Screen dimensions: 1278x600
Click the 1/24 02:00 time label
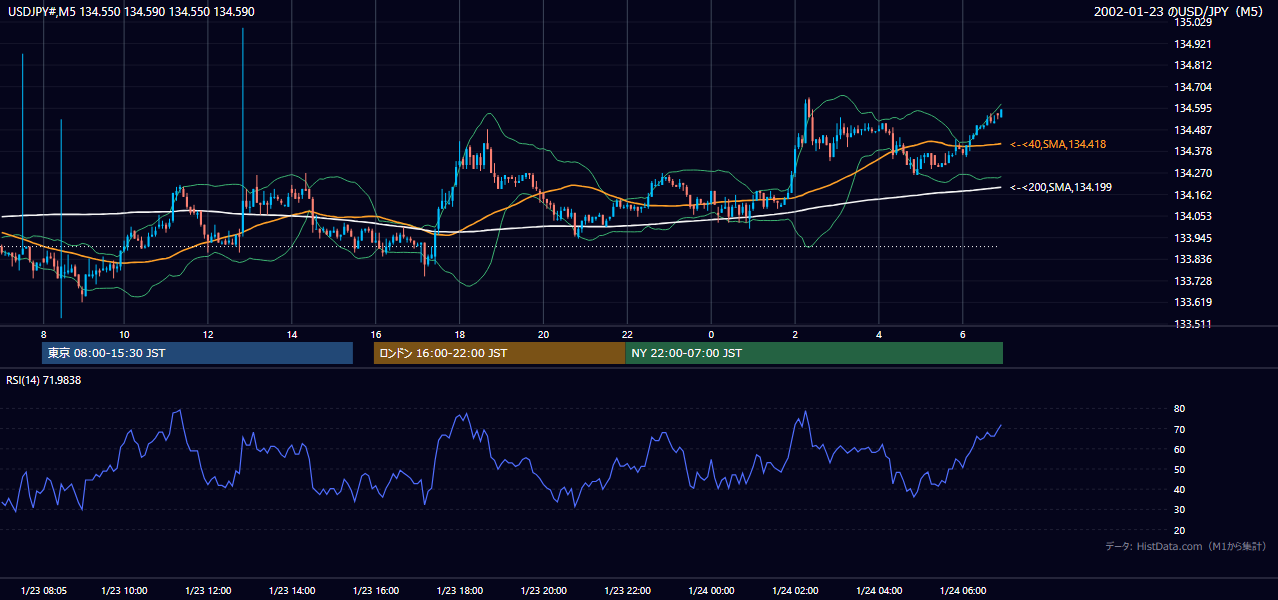coord(796,591)
